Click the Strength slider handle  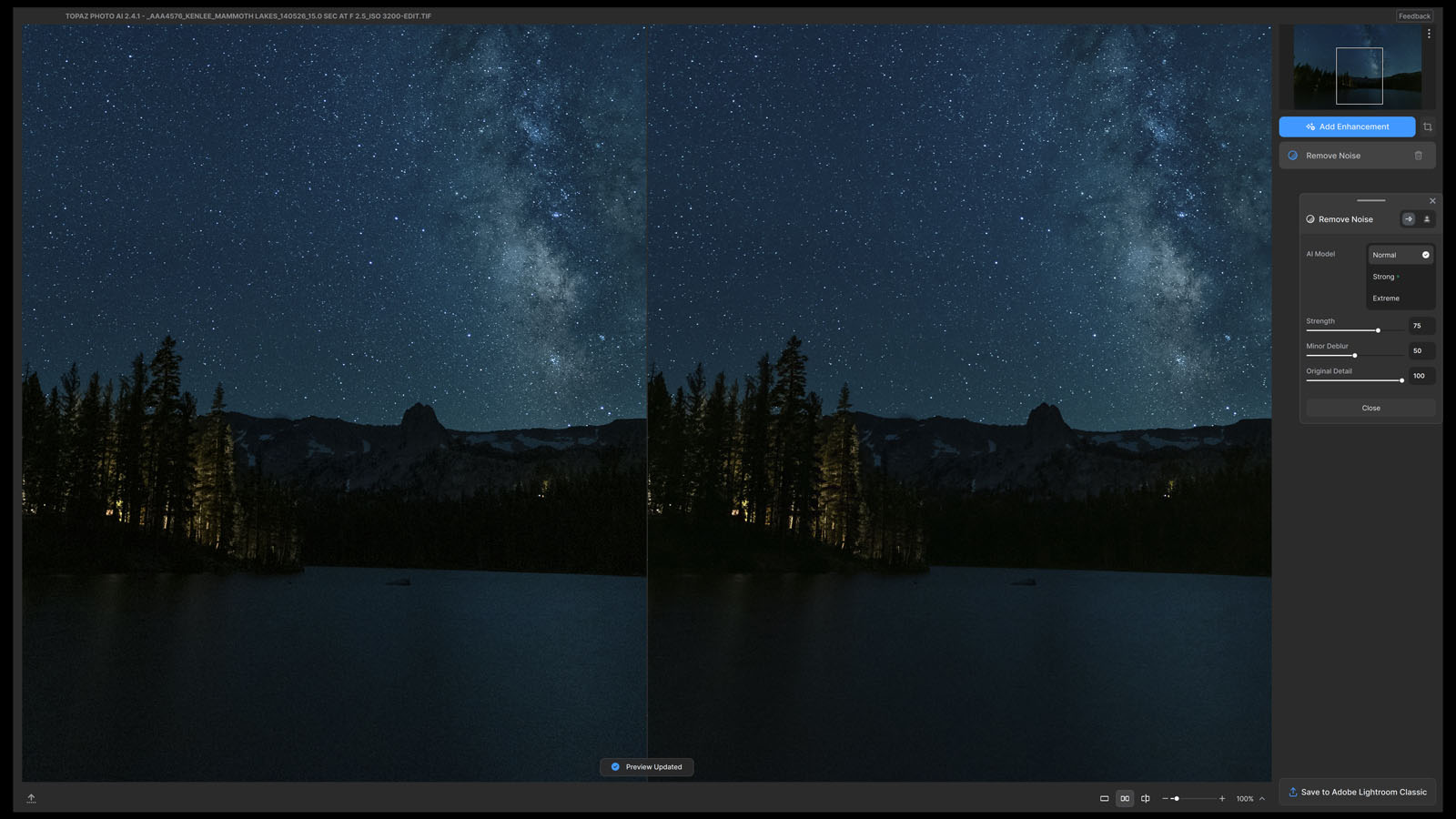1378,330
